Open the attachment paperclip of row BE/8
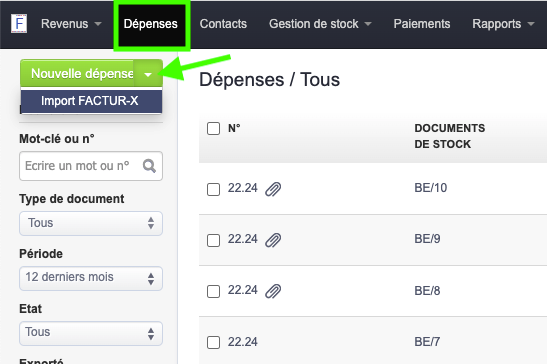This screenshot has width=547, height=364. click(273, 291)
